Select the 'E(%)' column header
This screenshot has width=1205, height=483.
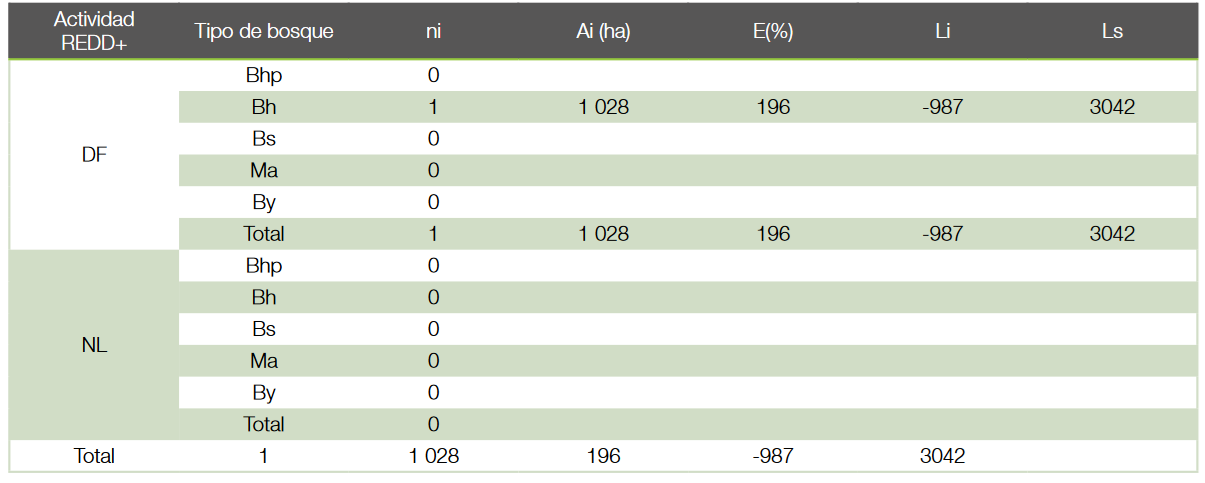tap(773, 31)
